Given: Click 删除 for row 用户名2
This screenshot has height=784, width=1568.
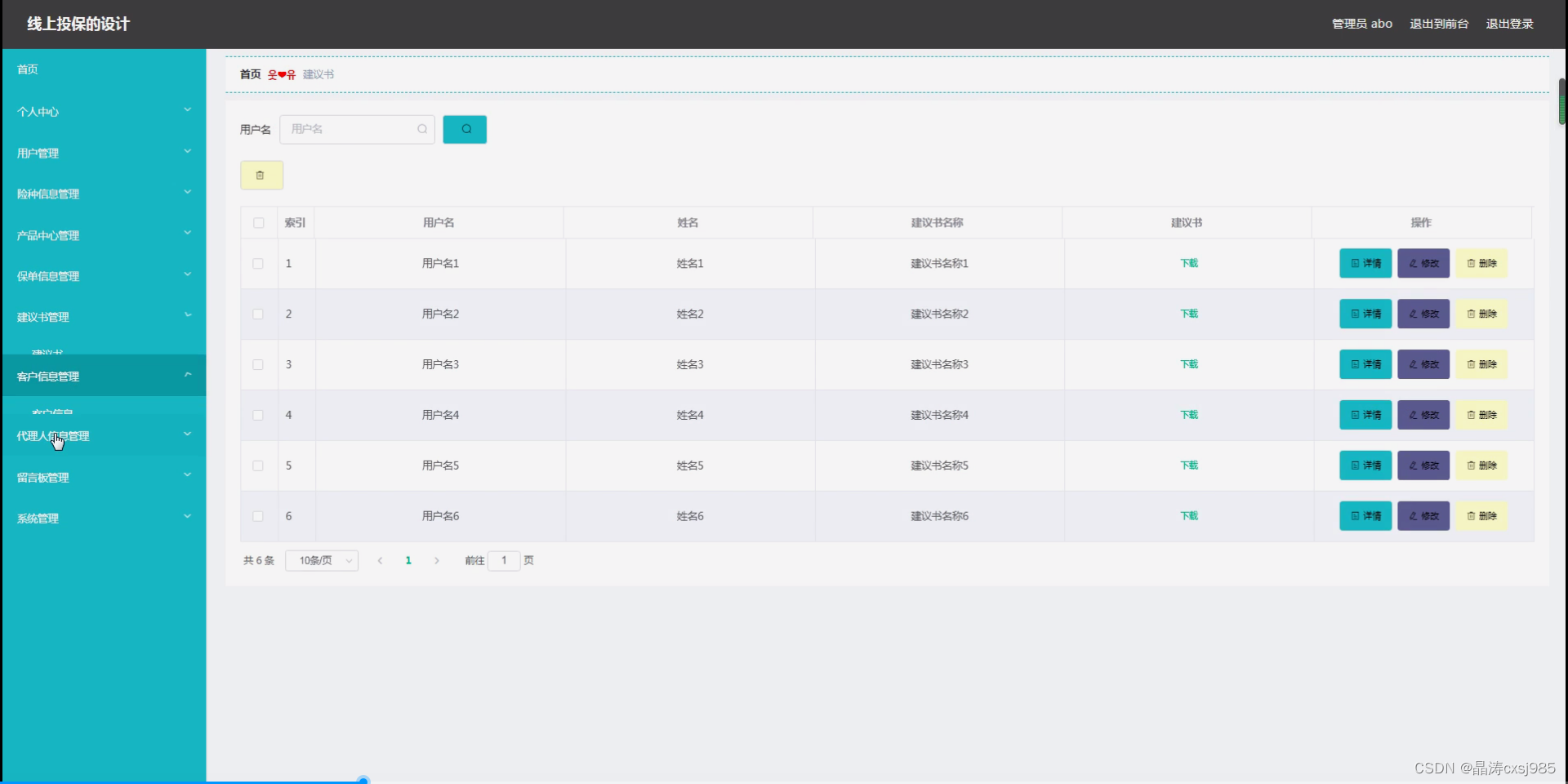Looking at the screenshot, I should pos(1481,314).
